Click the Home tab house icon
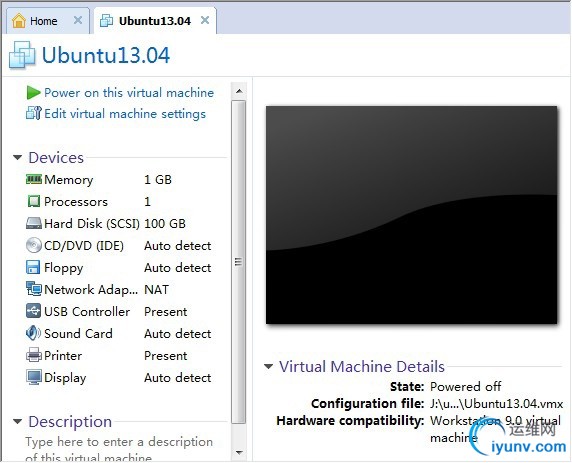Screen dimensions: 572x463 [19, 21]
